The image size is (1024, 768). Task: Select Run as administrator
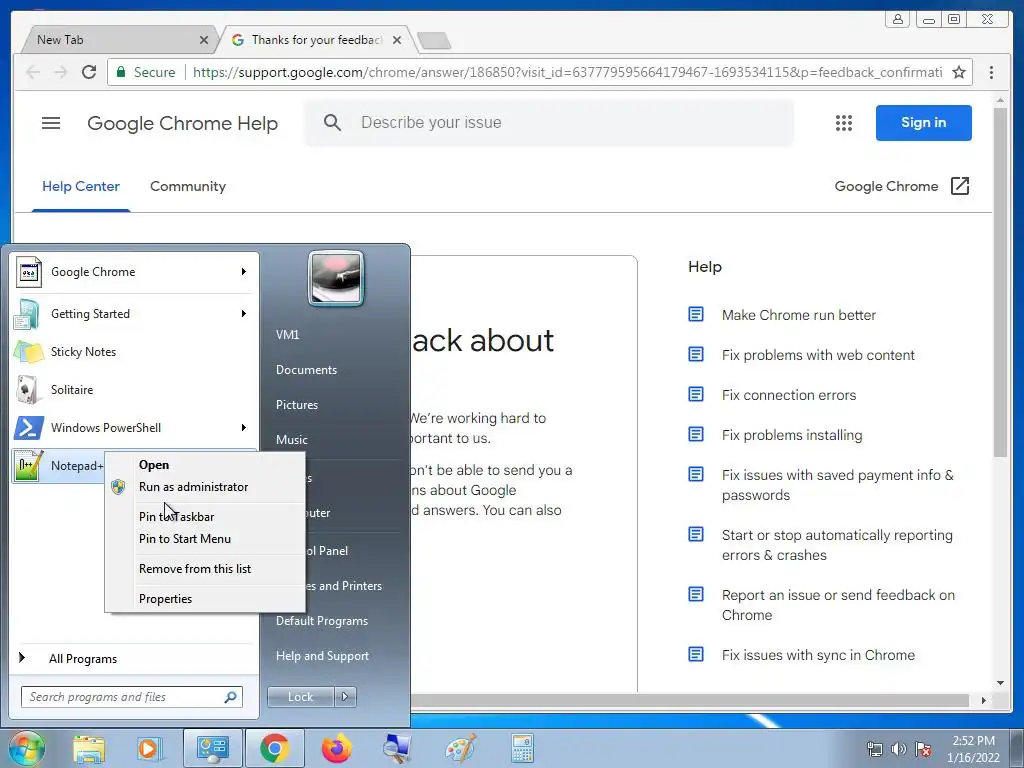coord(193,487)
